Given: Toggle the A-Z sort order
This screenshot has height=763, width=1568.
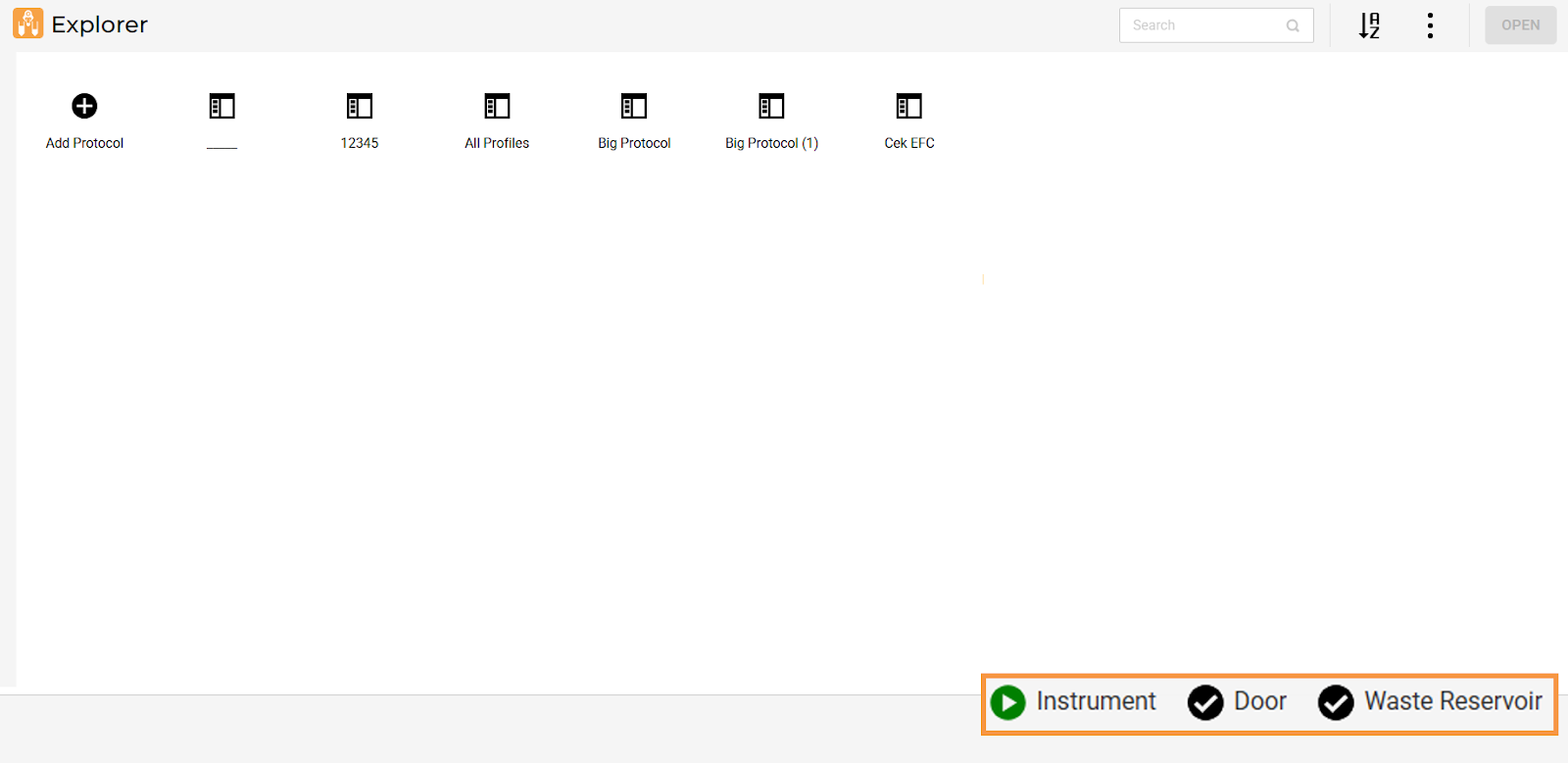Looking at the screenshot, I should pyautogui.click(x=1369, y=25).
